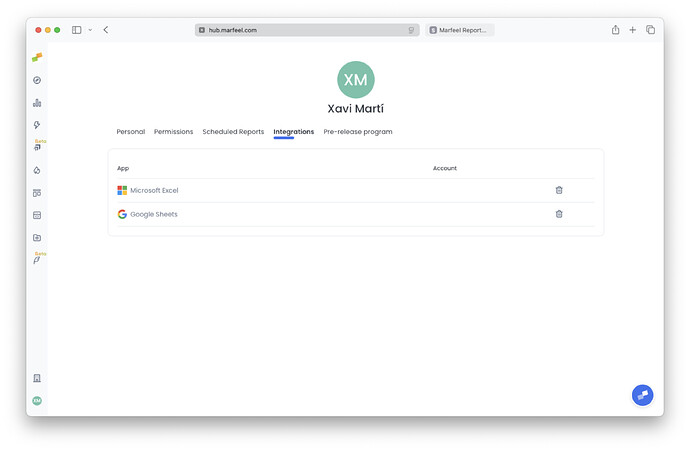The height and width of the screenshot is (450, 690).
Task: Open the lightning bolt sidebar icon
Action: point(37,125)
